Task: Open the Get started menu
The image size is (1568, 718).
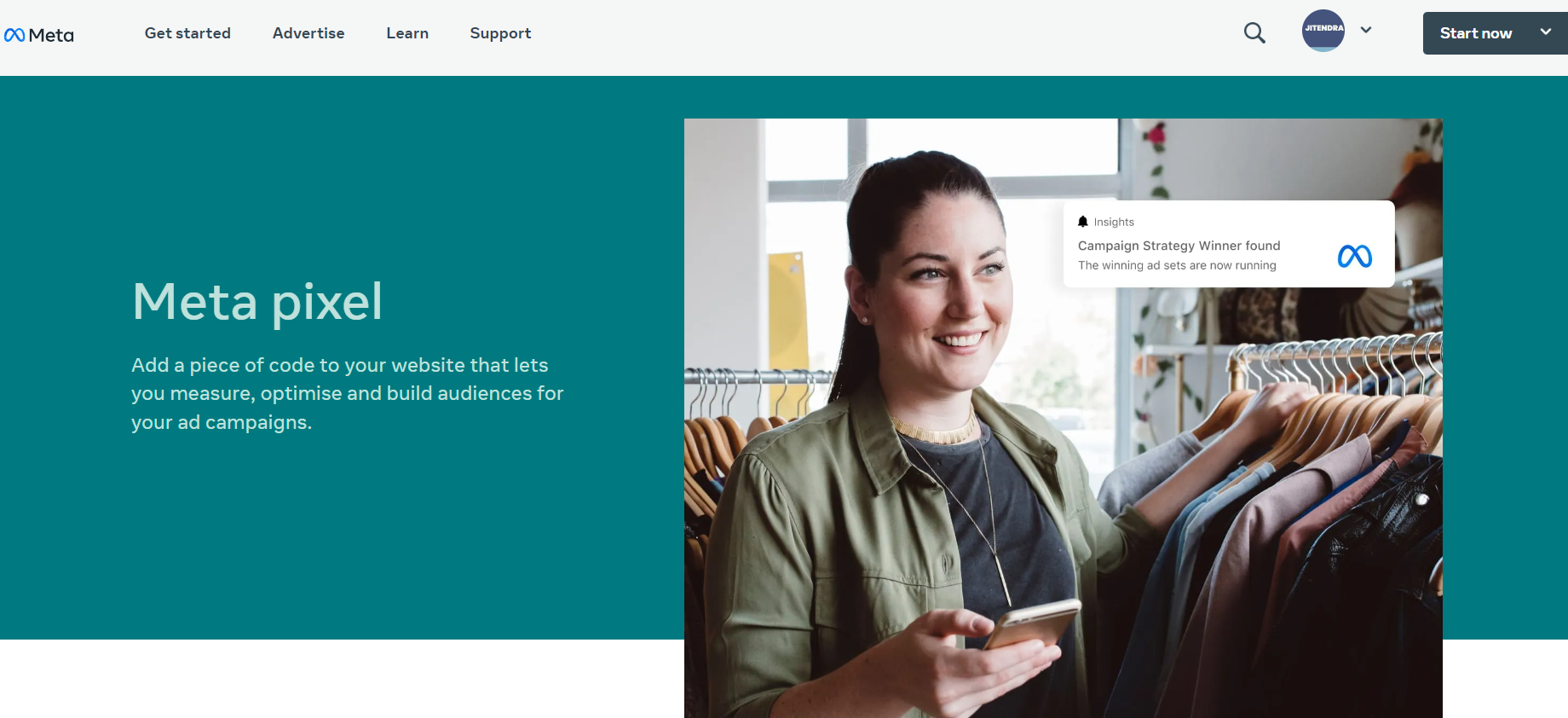Action: coord(187,33)
